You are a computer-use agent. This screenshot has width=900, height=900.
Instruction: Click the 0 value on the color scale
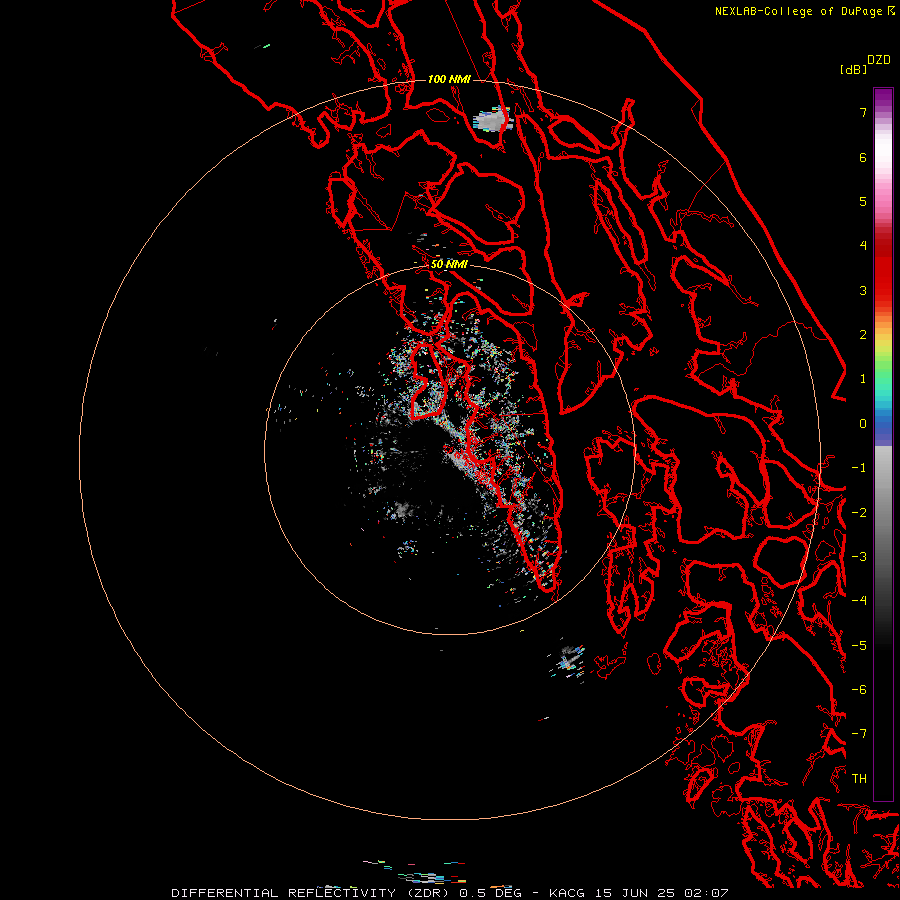click(x=863, y=424)
